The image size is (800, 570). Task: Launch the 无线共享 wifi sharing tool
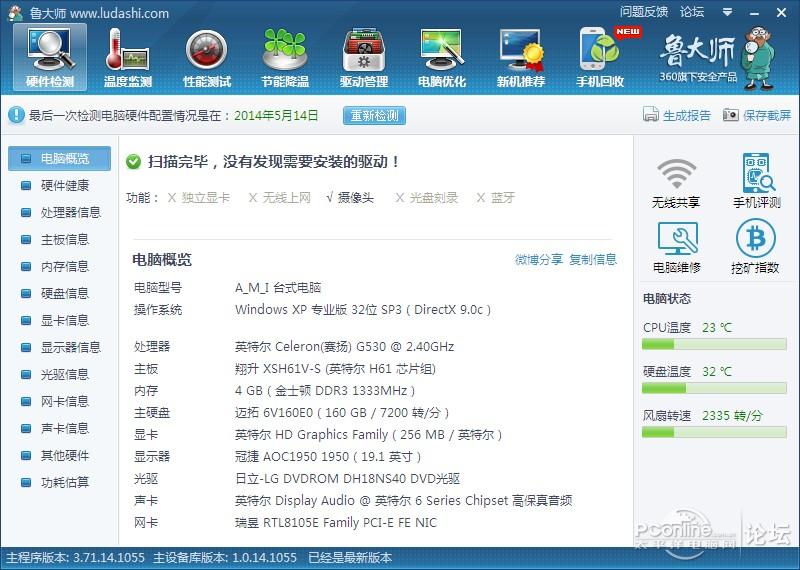point(676,182)
